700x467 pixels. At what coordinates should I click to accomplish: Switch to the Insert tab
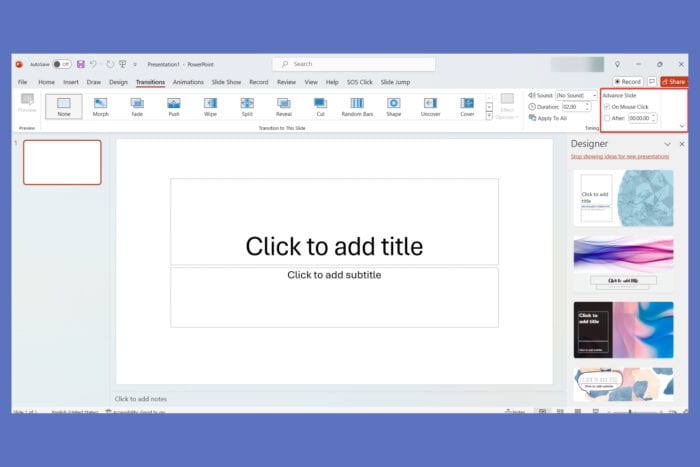[x=71, y=82]
